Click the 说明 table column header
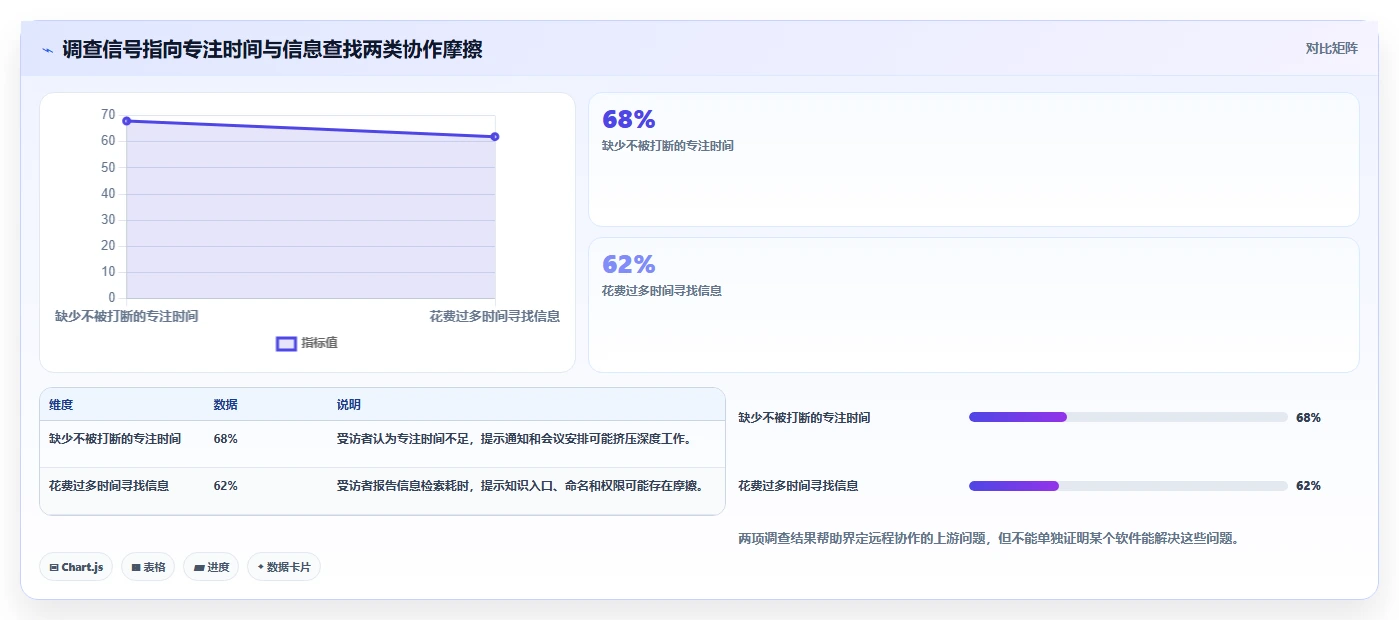Screen dimensions: 1399x620 [x=349, y=405]
